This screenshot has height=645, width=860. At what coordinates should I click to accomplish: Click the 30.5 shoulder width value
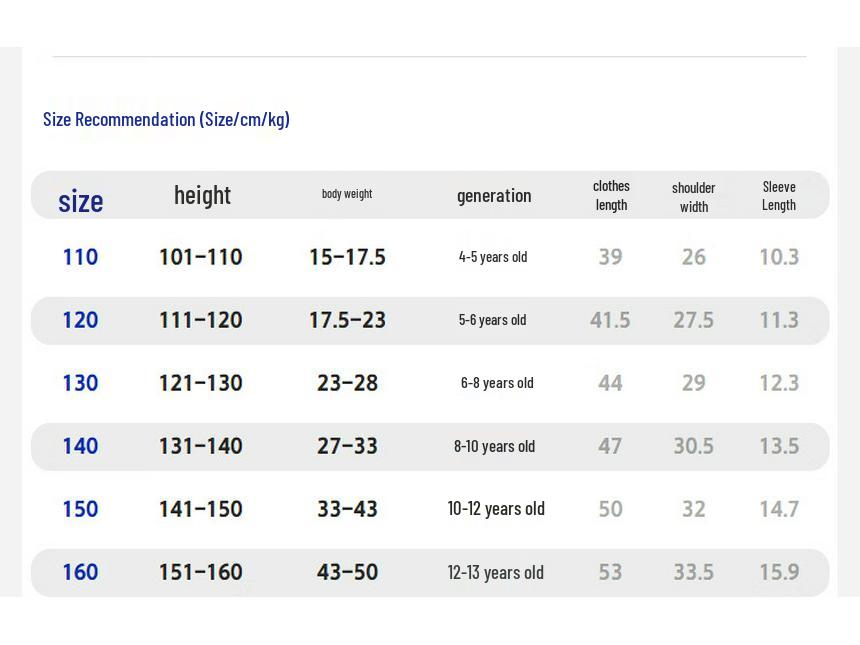tap(694, 446)
